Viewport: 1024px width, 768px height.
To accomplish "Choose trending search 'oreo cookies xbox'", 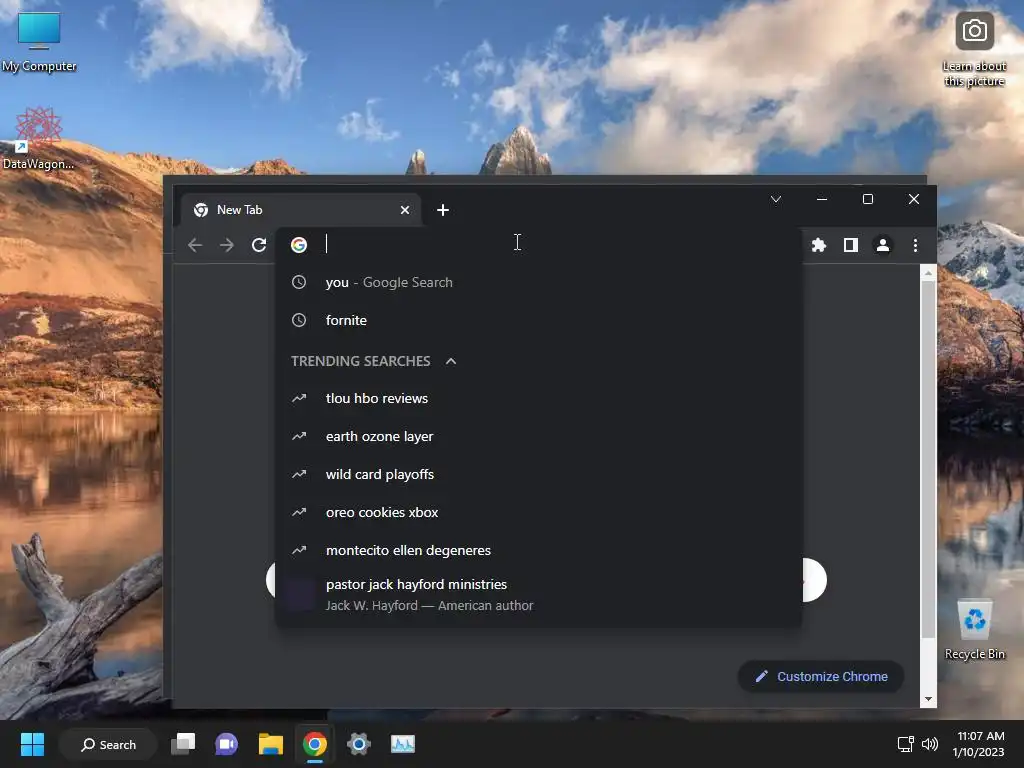I will point(539,512).
